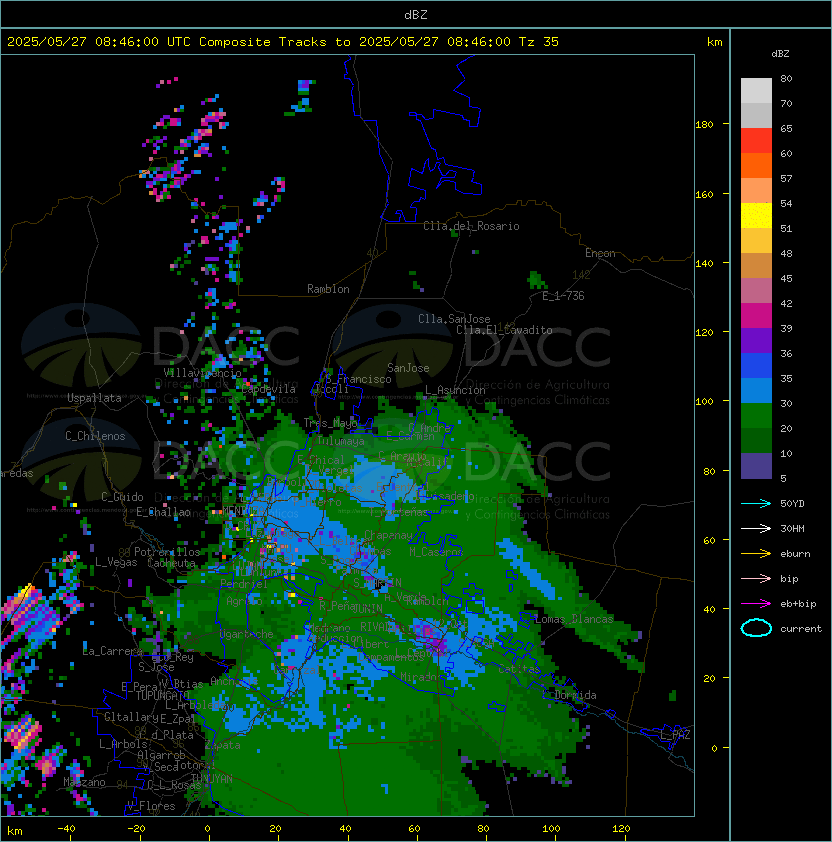The height and width of the screenshot is (842, 832).
Task: Click the 'Clla.del_Rosario' map label
Action: [471, 226]
